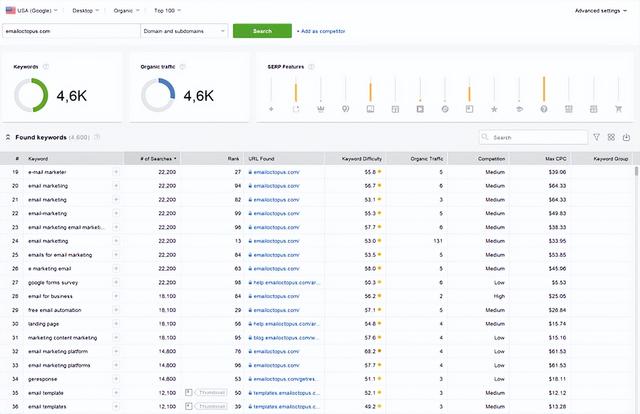This screenshot has height=414, width=640.
Task: Click the plus icon beside 'landing page' keyword
Action: point(115,324)
